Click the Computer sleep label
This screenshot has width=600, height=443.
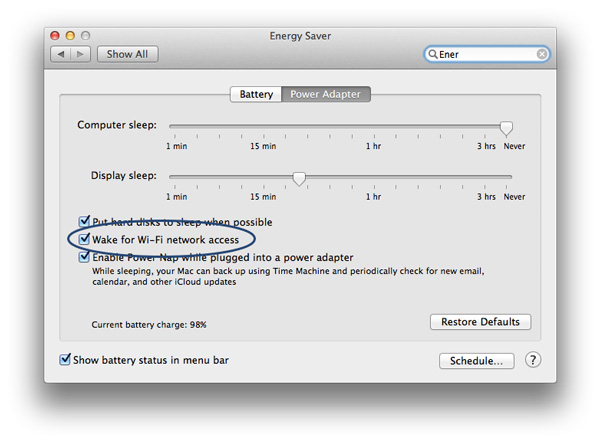pyautogui.click(x=117, y=125)
